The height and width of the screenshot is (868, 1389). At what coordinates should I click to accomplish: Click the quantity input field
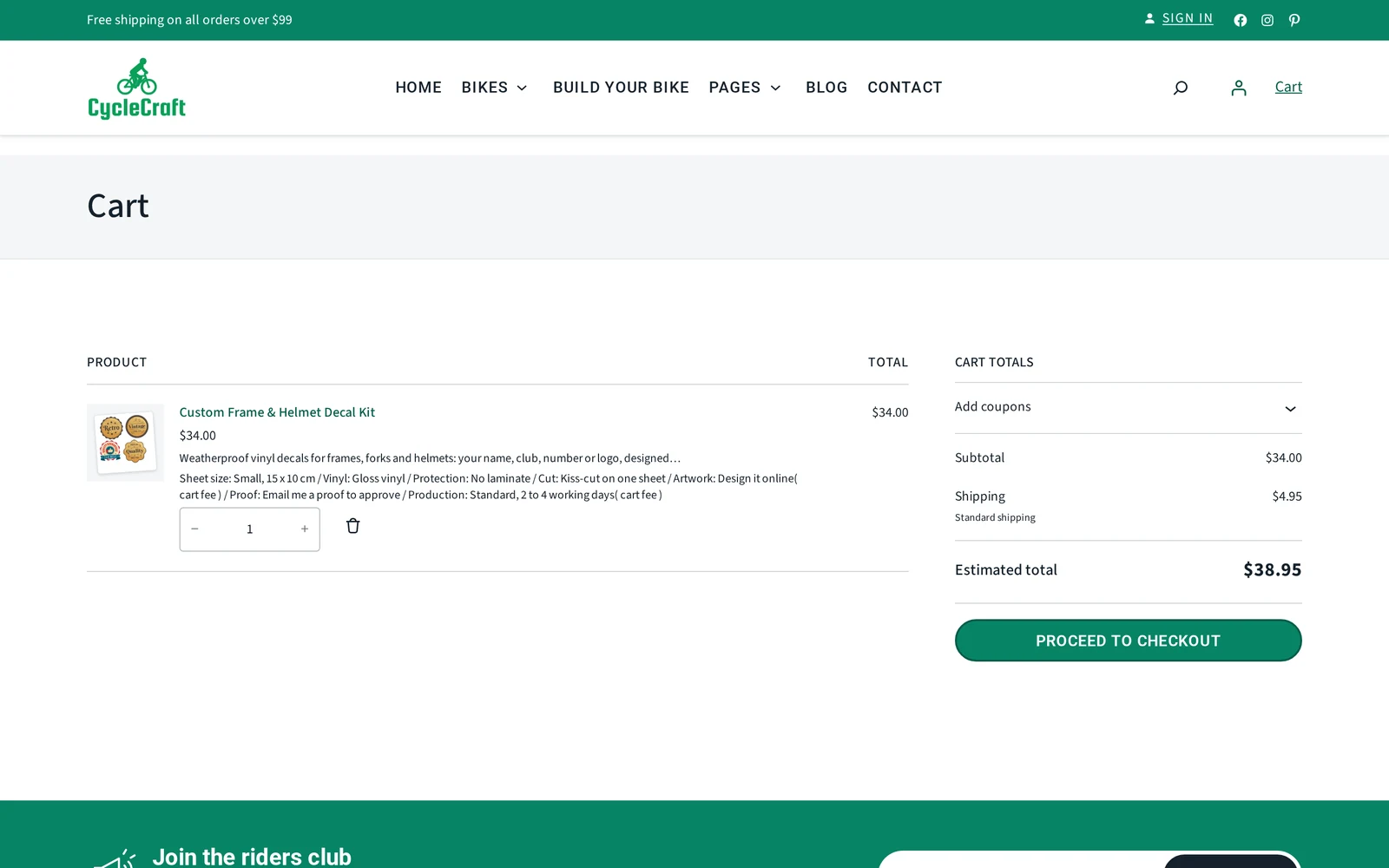pos(250,529)
